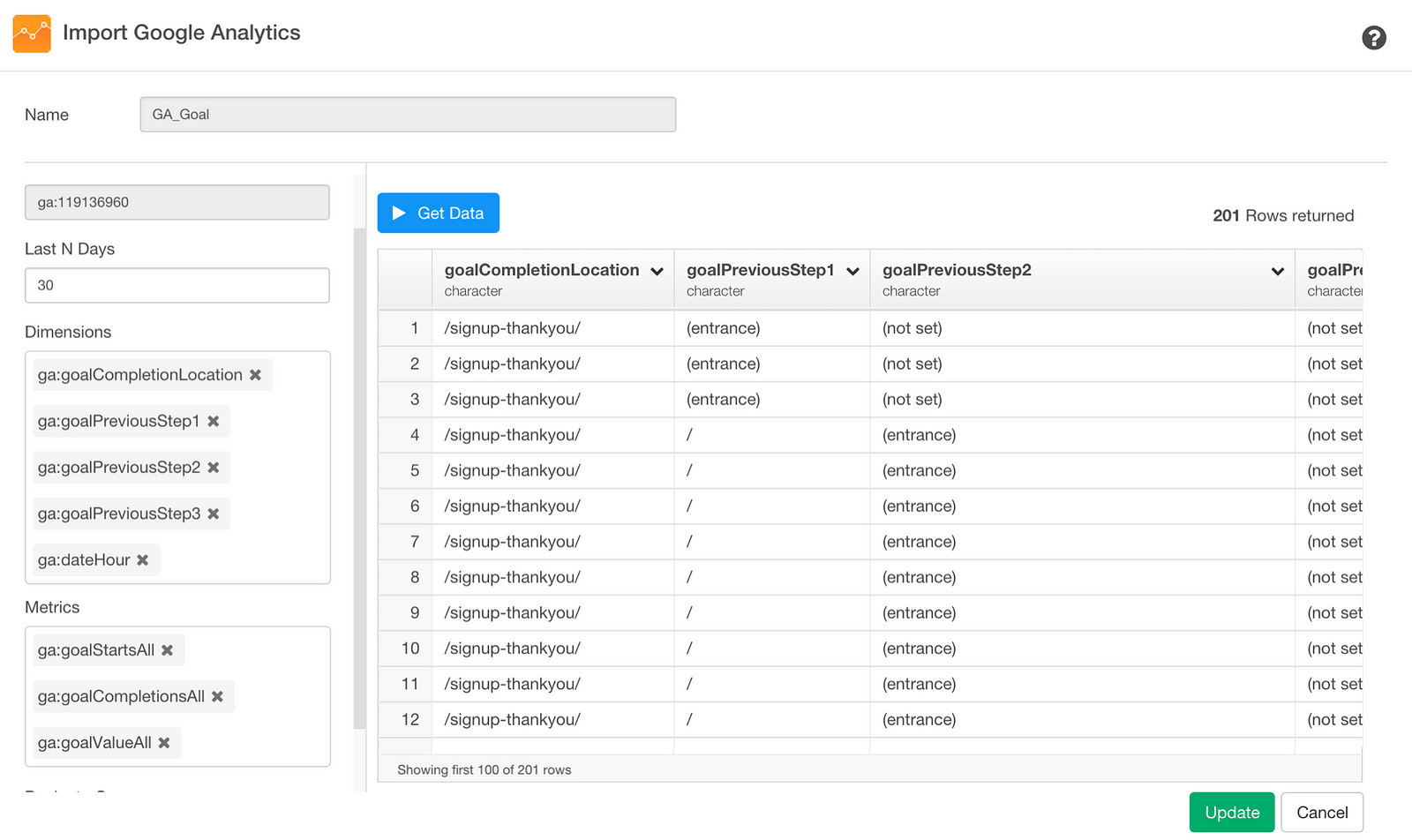Click row 11 /signup-thankyou/ cell
Image resolution: width=1412 pixels, height=840 pixels.
pos(552,684)
